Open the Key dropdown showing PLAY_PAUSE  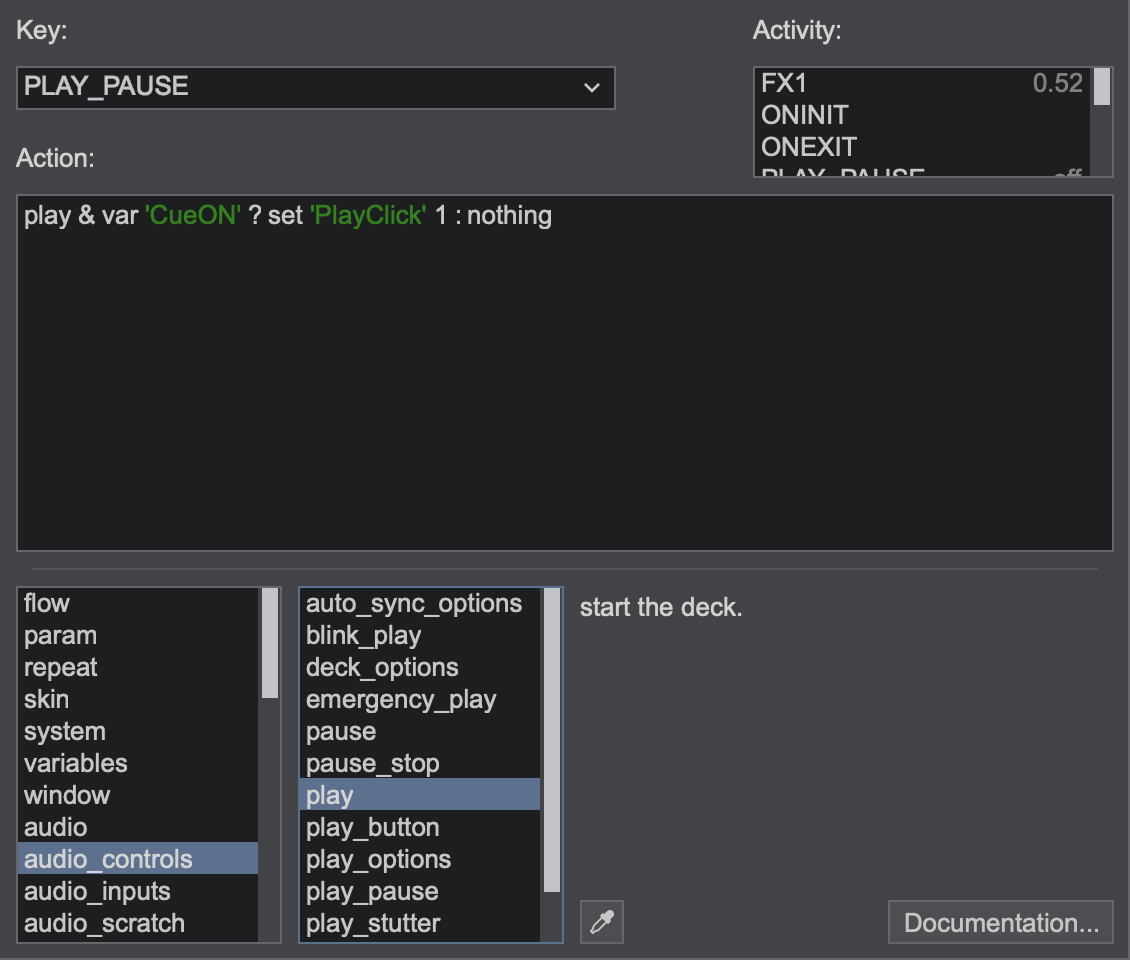point(315,87)
